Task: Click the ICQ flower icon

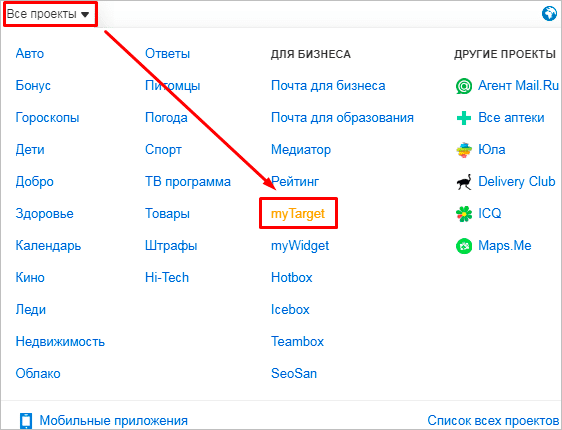Action: point(464,214)
